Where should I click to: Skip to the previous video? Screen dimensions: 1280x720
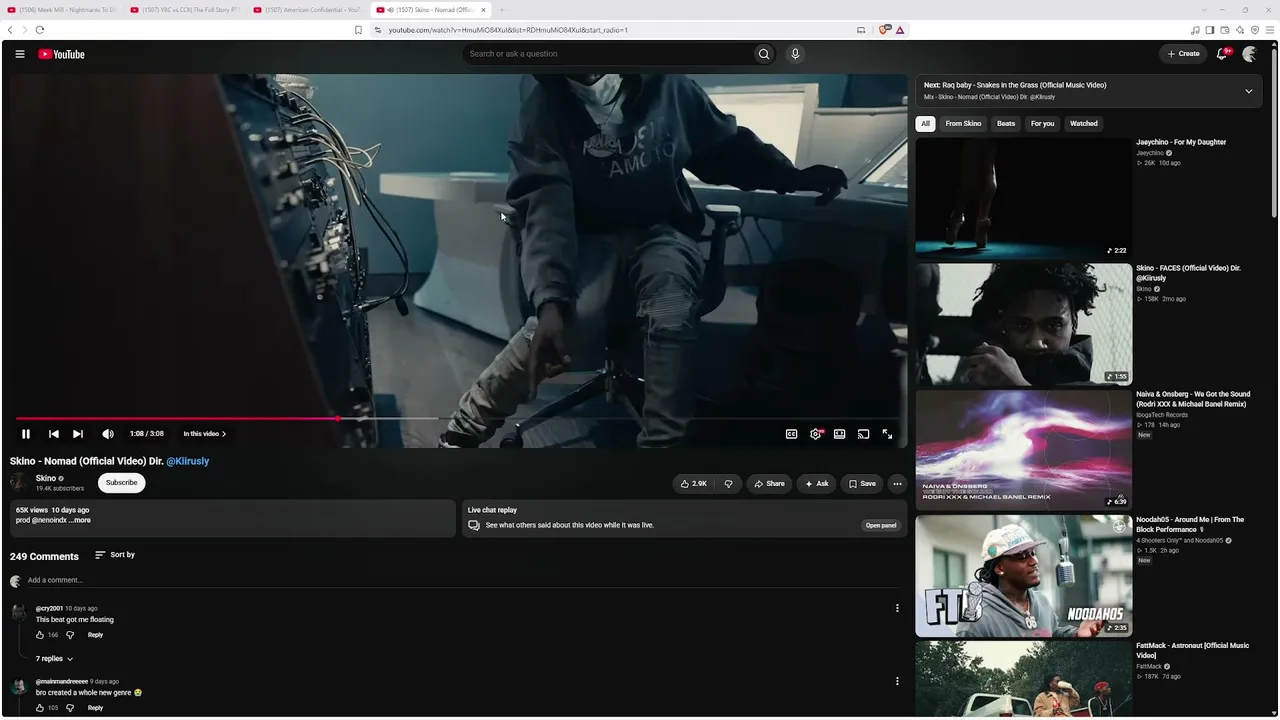[54, 434]
